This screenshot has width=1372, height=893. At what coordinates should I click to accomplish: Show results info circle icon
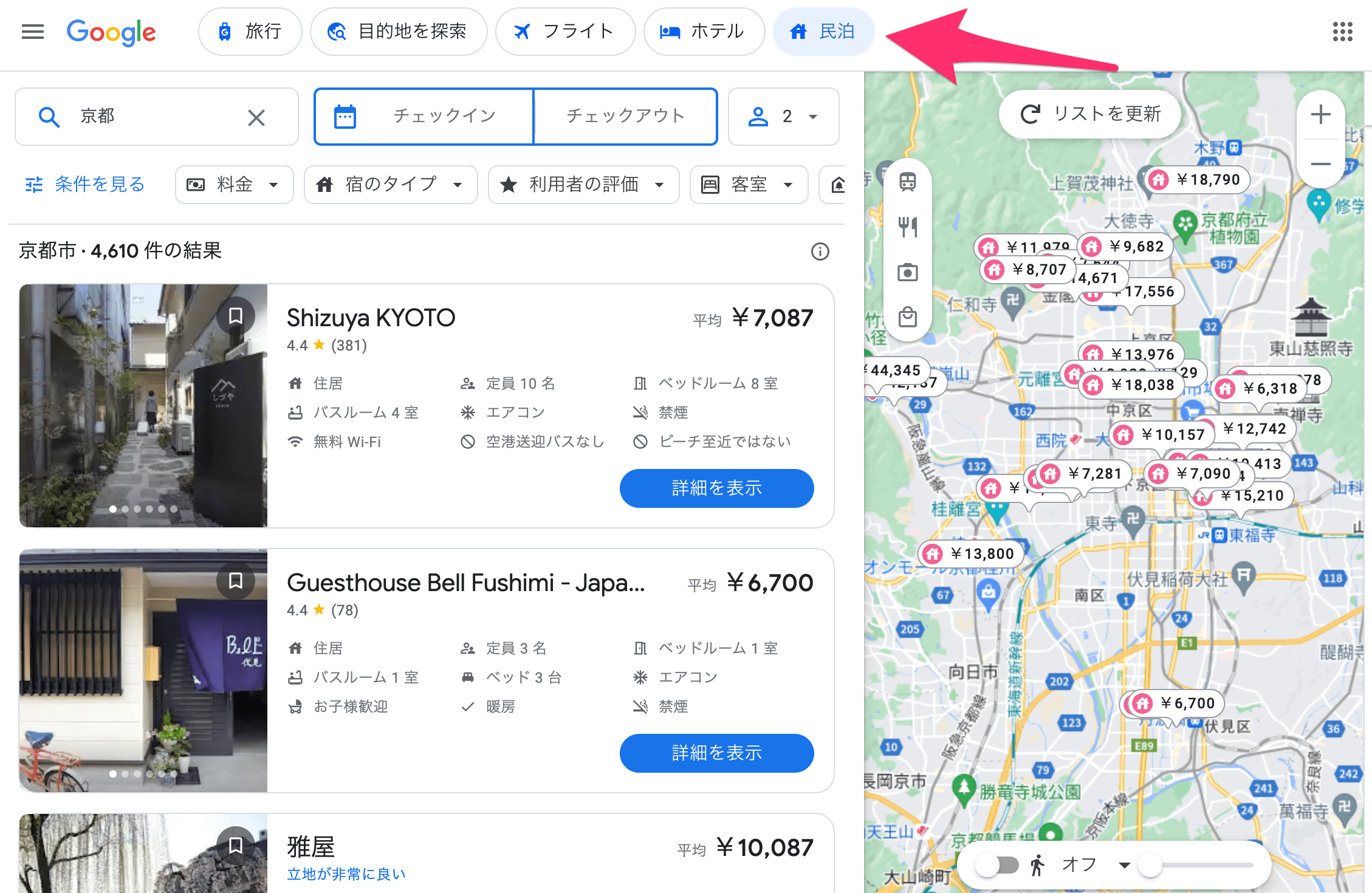820,251
